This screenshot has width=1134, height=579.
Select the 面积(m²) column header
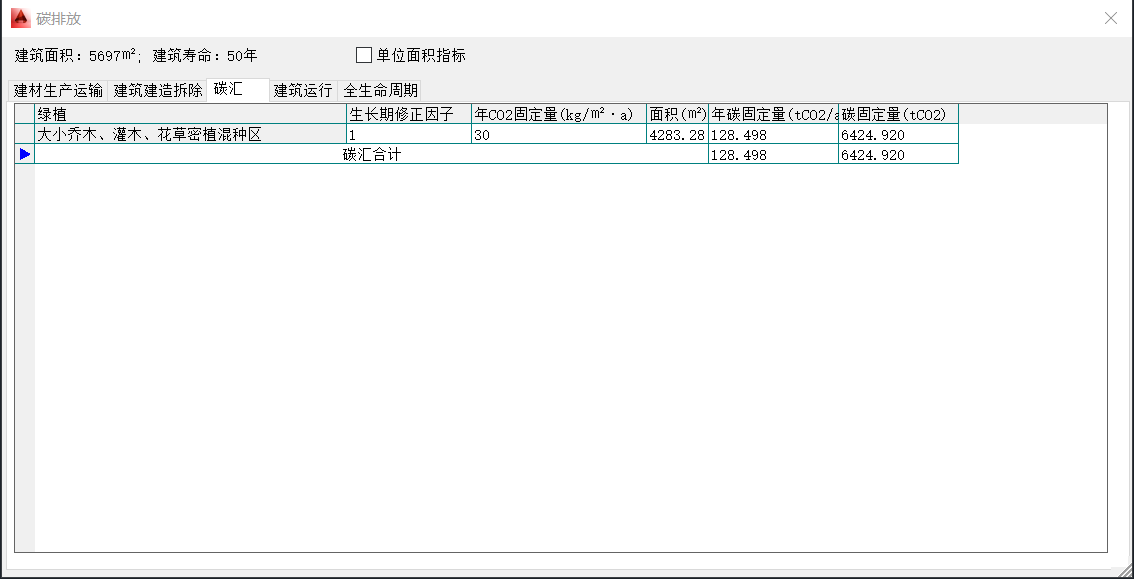pos(677,114)
